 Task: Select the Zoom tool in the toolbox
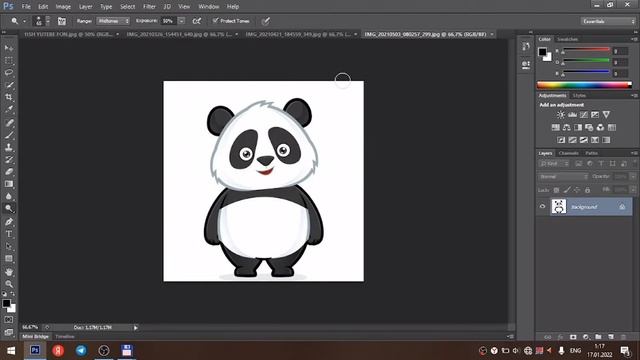pyautogui.click(x=9, y=284)
